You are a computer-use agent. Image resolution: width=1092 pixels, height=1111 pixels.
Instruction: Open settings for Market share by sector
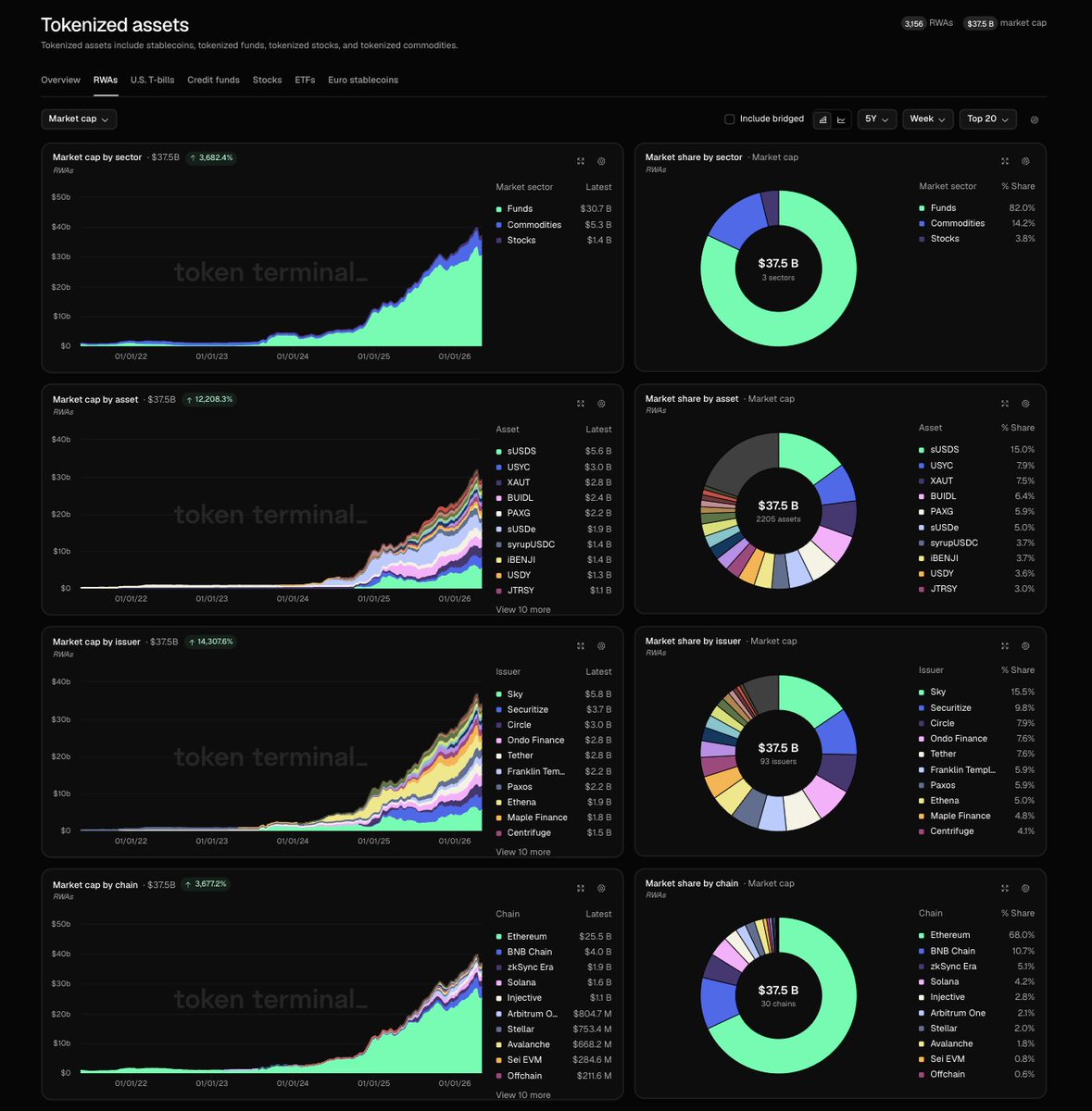[x=1025, y=161]
